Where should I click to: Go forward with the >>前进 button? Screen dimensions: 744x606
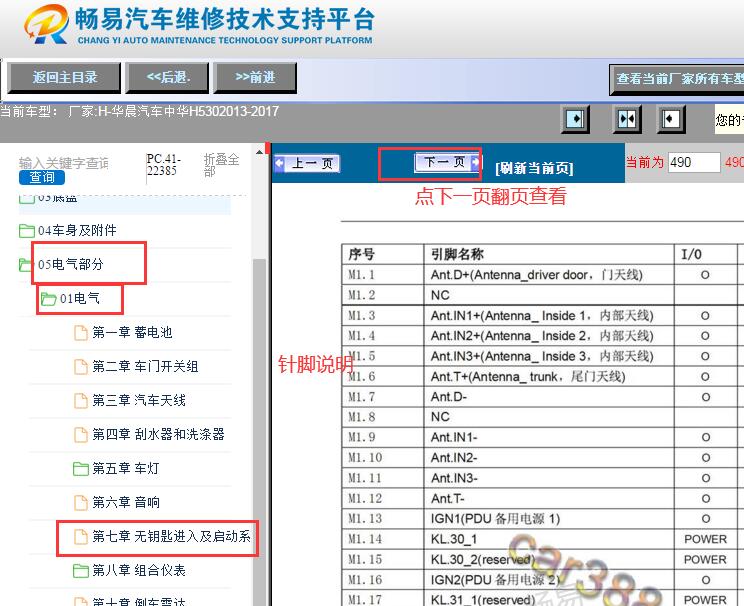tap(255, 77)
